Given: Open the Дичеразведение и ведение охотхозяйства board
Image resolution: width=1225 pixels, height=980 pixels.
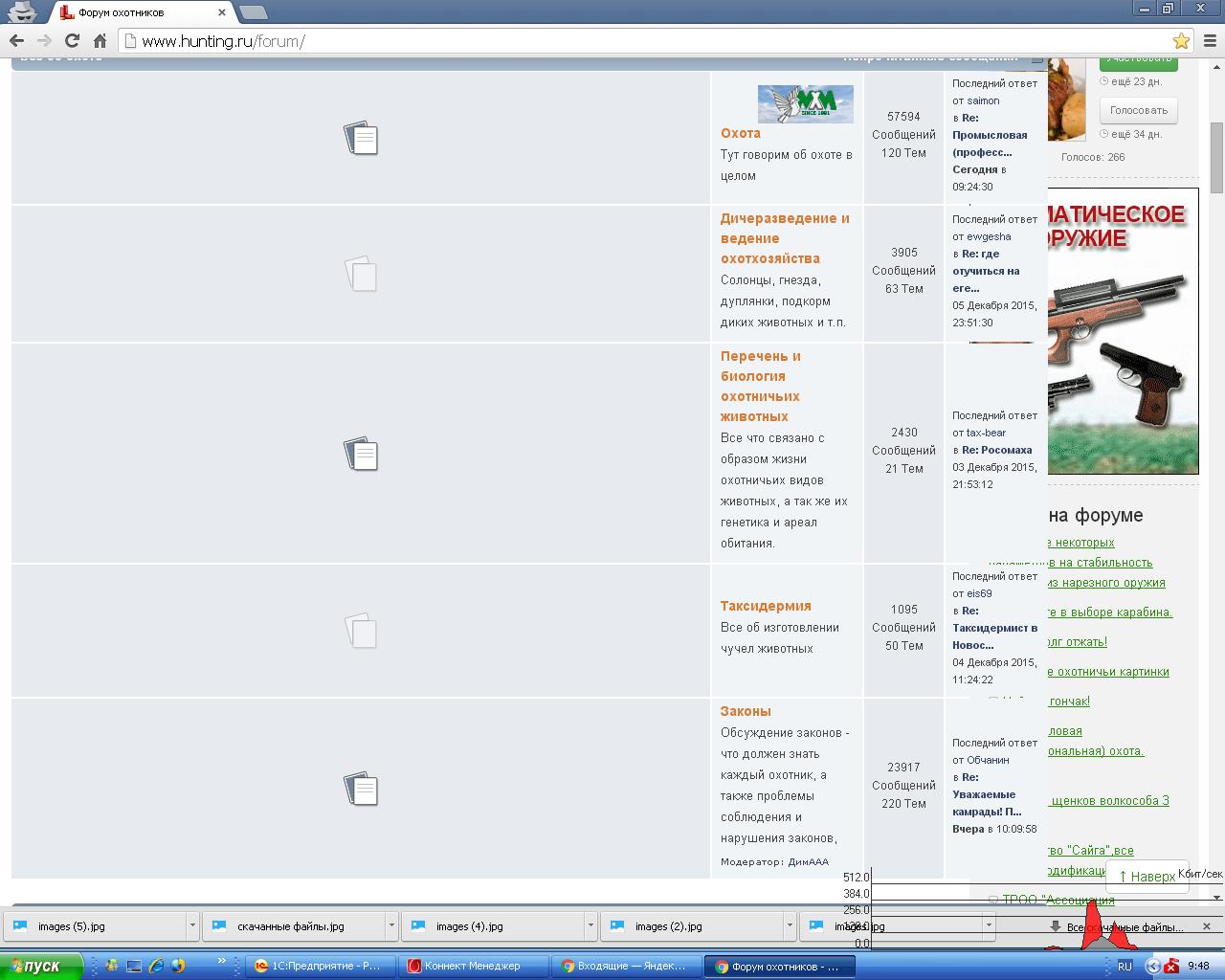Looking at the screenshot, I should coord(785,238).
